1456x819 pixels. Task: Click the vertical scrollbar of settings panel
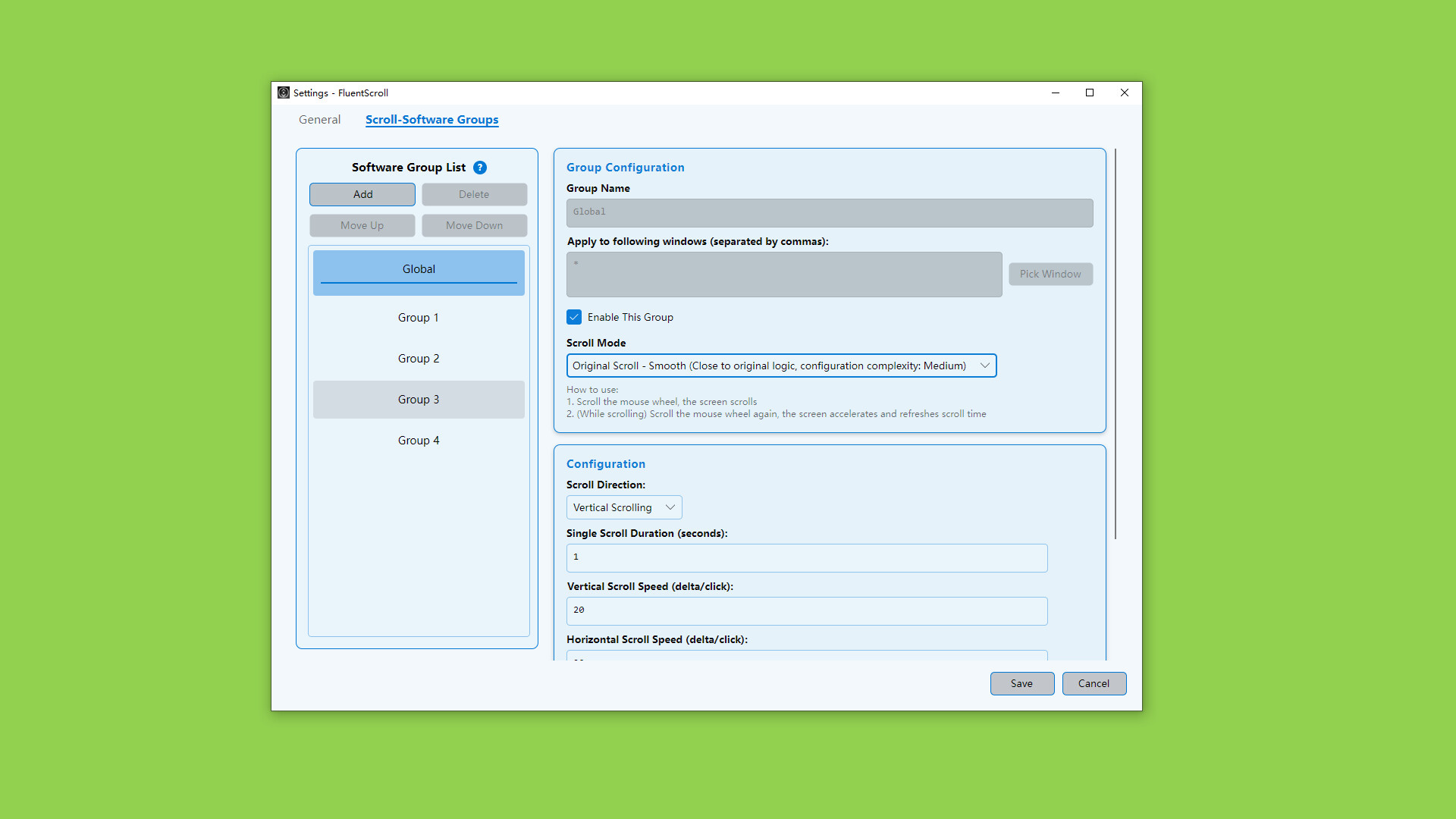point(1115,344)
